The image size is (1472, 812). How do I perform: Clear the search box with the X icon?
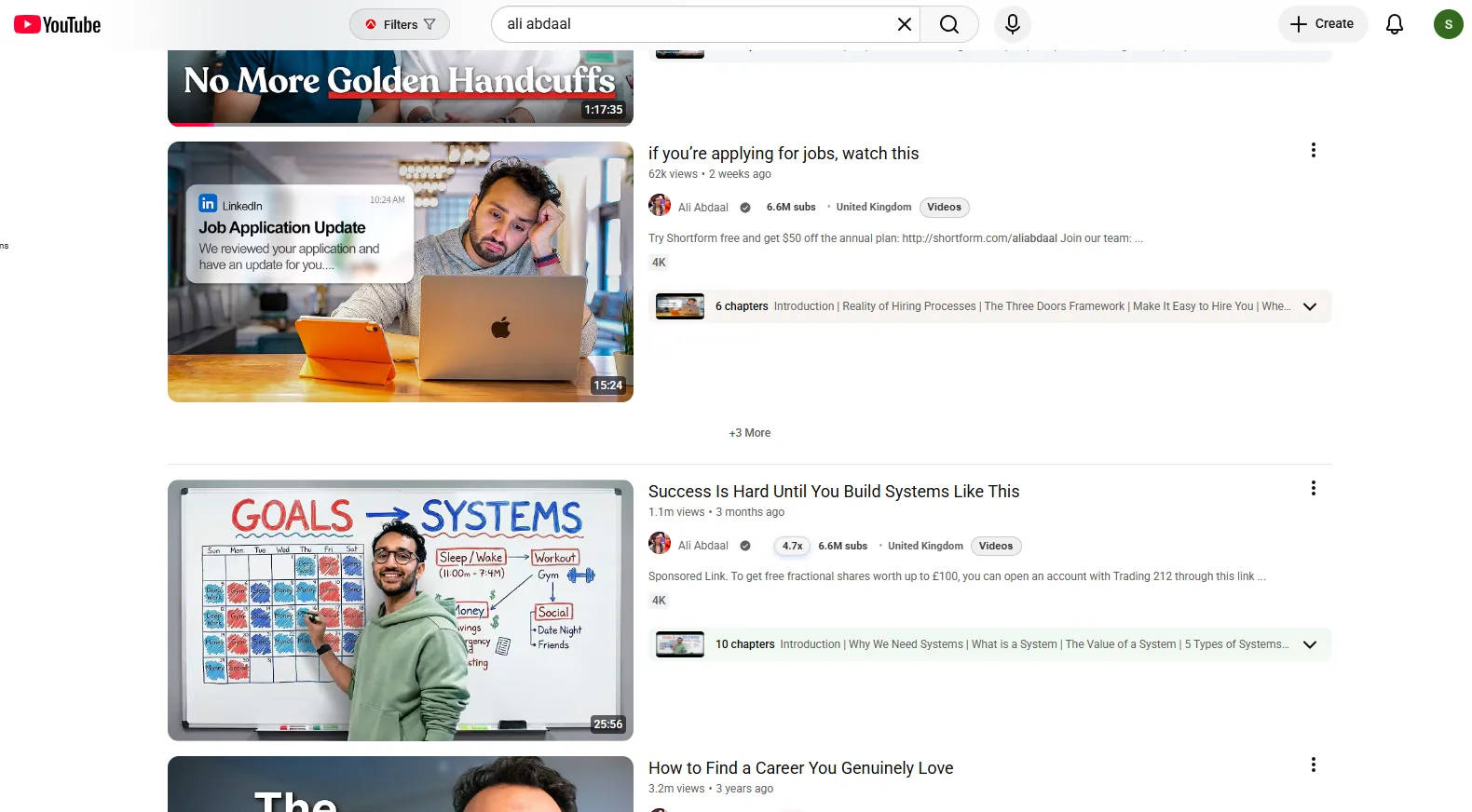[904, 24]
